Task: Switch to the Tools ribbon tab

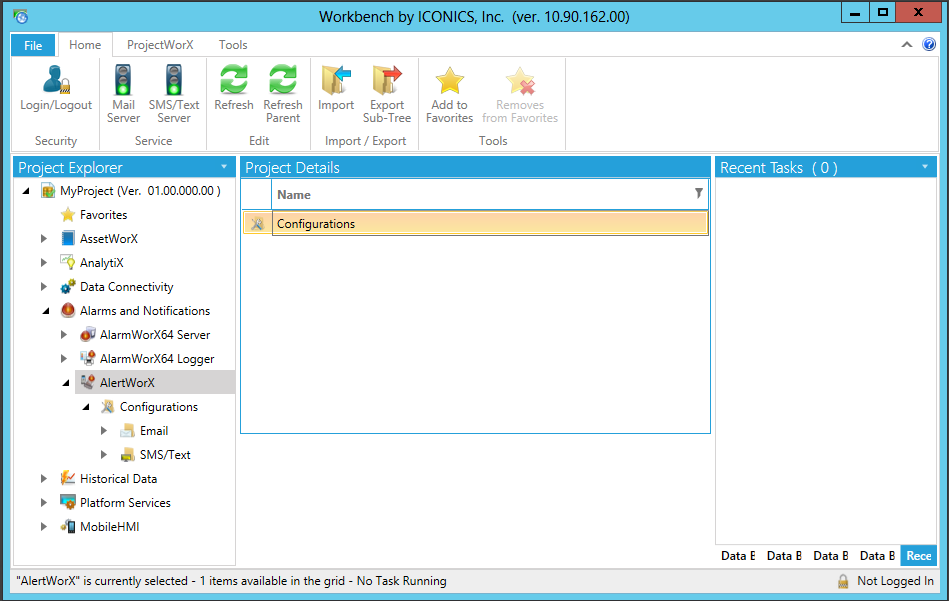Action: (x=233, y=45)
